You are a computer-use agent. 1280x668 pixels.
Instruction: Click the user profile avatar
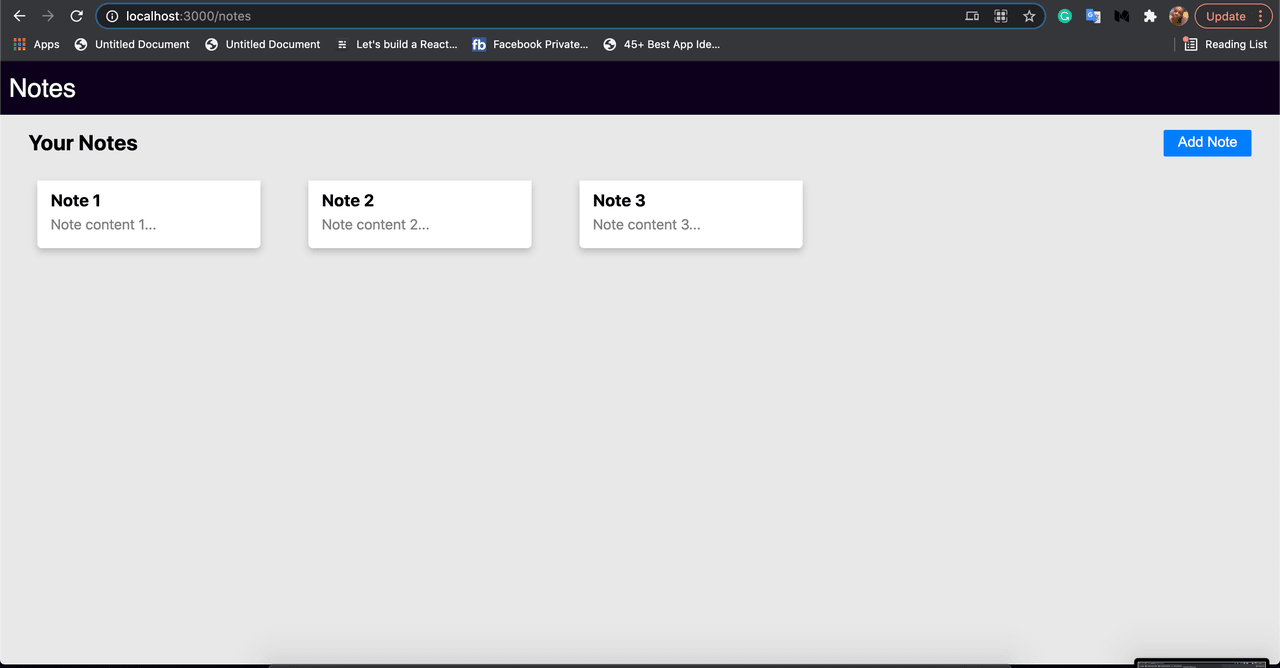click(x=1179, y=16)
